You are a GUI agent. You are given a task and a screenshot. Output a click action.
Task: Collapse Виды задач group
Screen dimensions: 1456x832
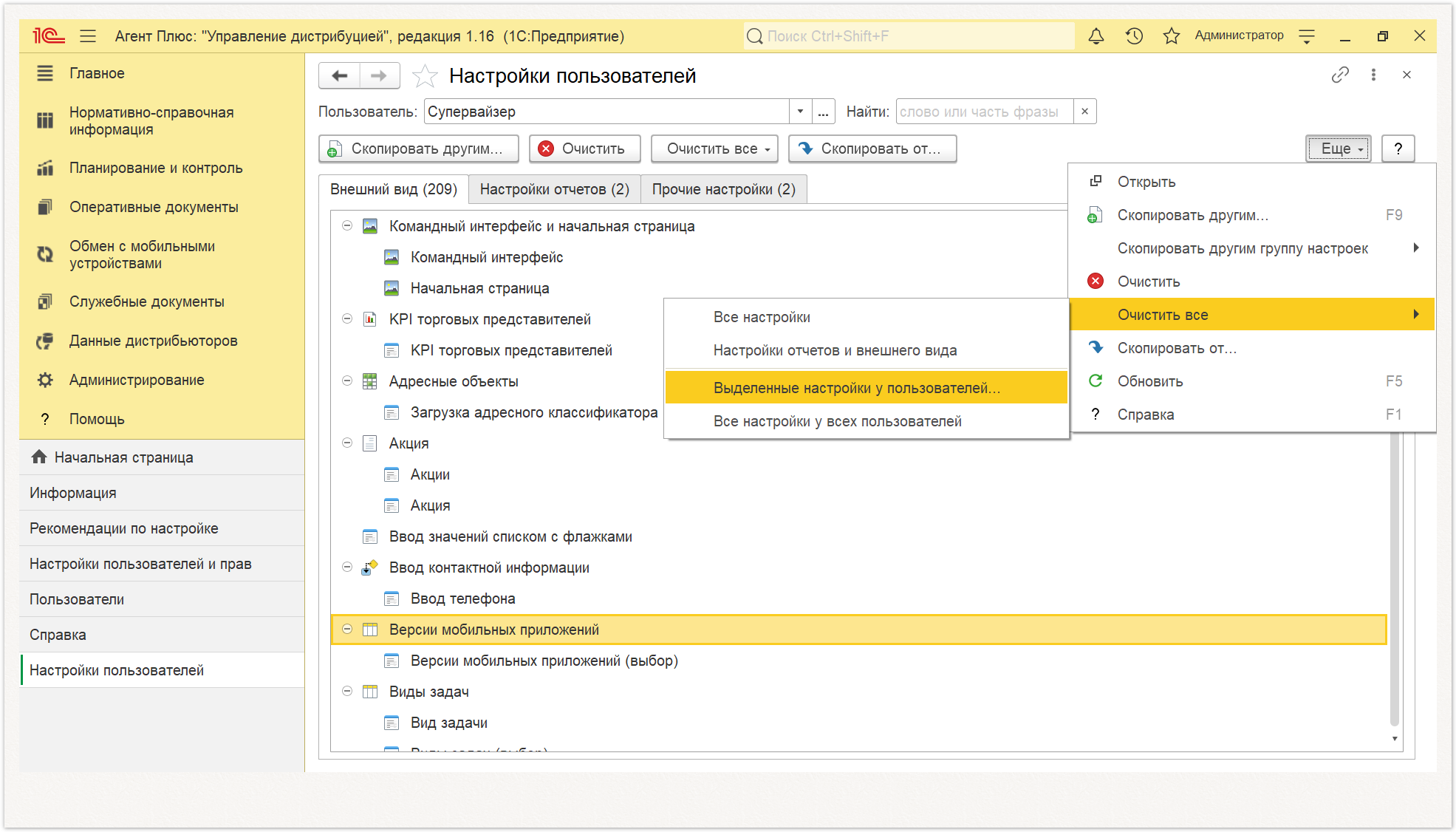tap(347, 692)
